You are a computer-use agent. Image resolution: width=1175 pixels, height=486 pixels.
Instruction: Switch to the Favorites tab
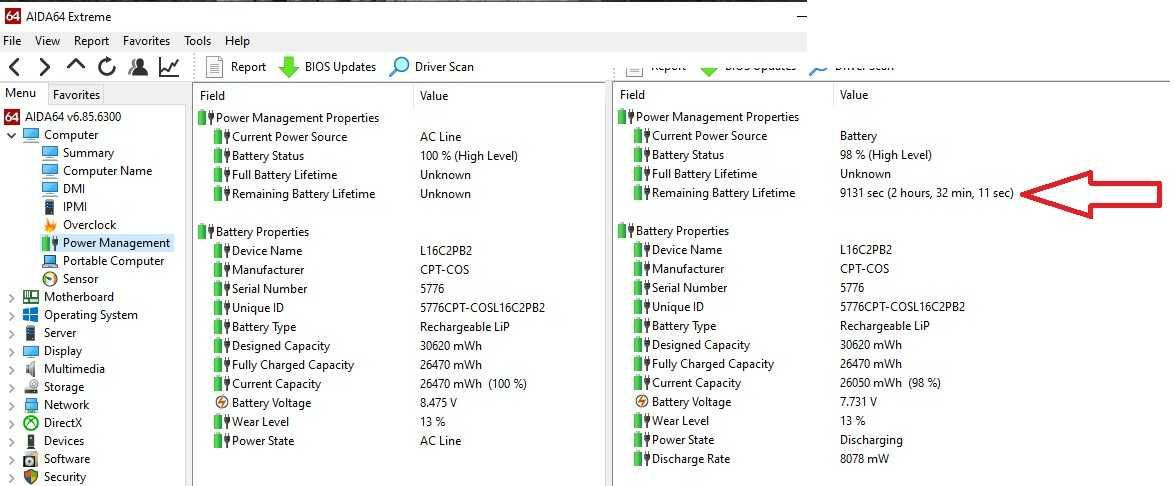pos(76,94)
